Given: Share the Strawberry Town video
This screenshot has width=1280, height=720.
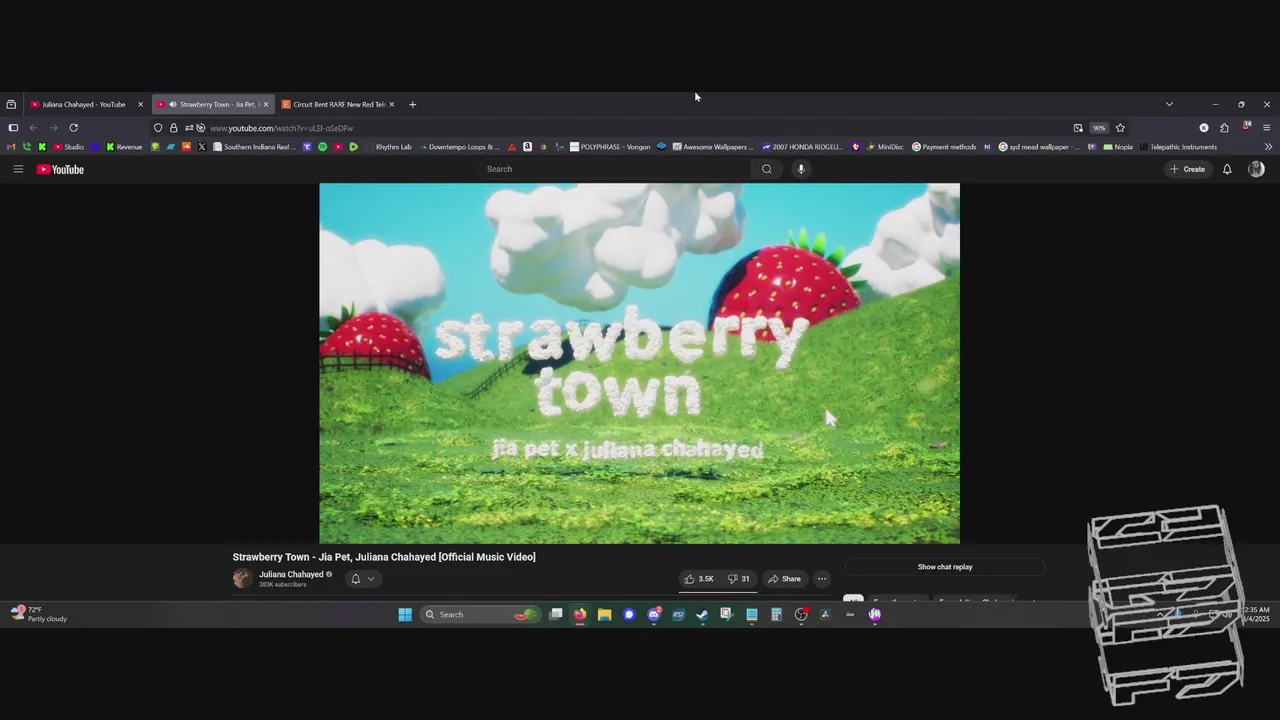Looking at the screenshot, I should [785, 579].
